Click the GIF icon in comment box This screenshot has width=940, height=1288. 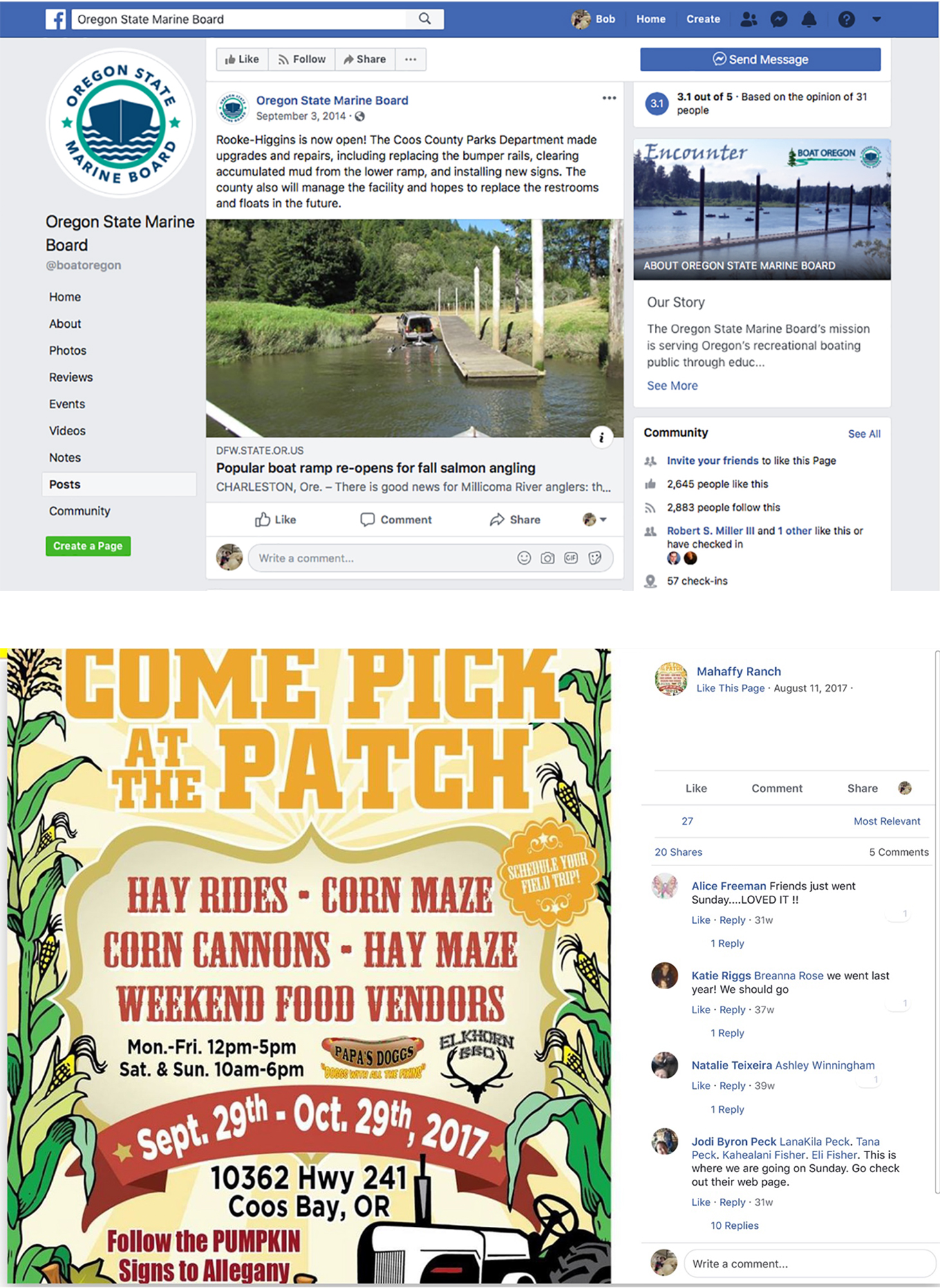click(x=571, y=558)
